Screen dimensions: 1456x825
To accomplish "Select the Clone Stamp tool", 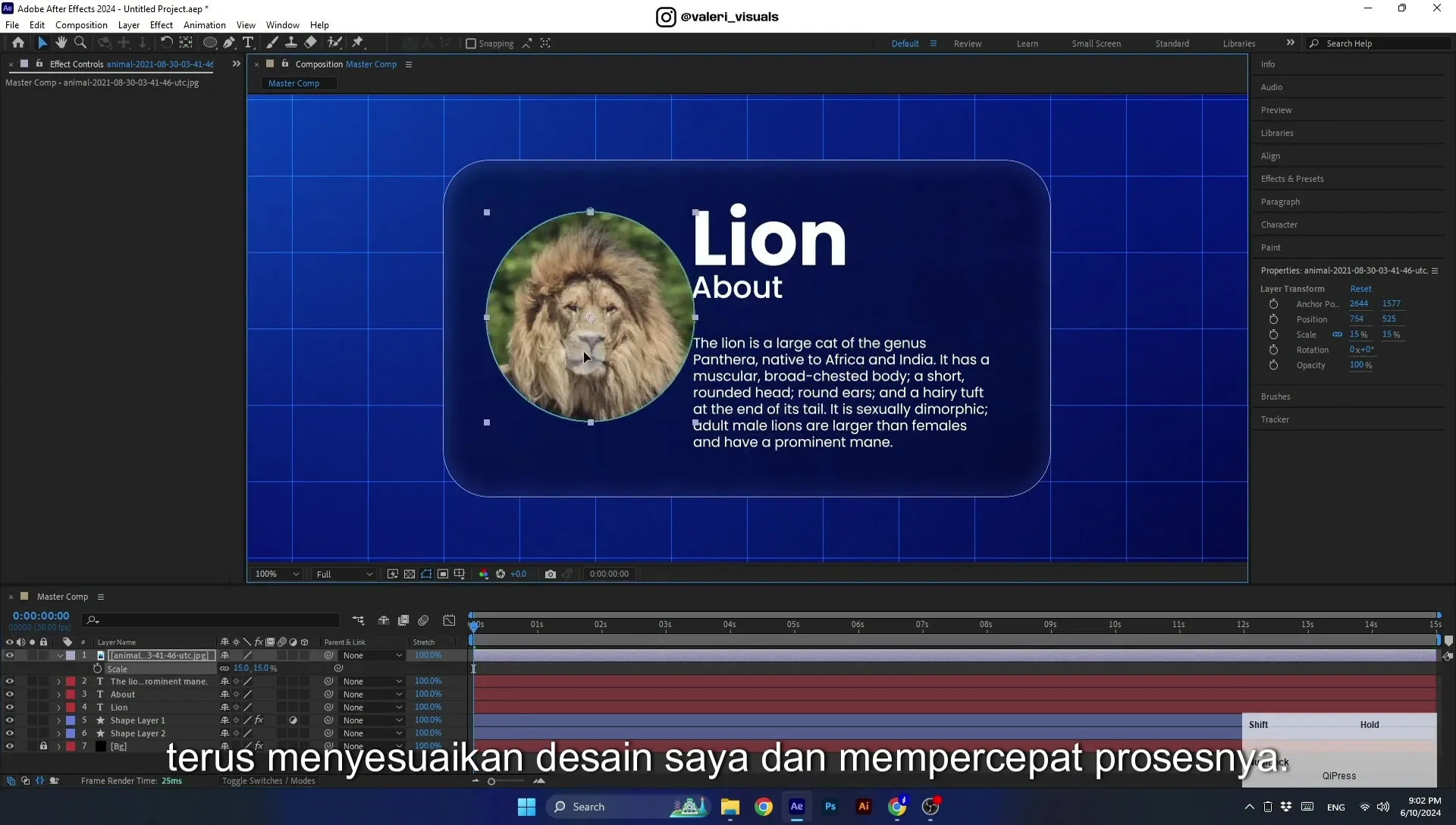I will coord(290,43).
